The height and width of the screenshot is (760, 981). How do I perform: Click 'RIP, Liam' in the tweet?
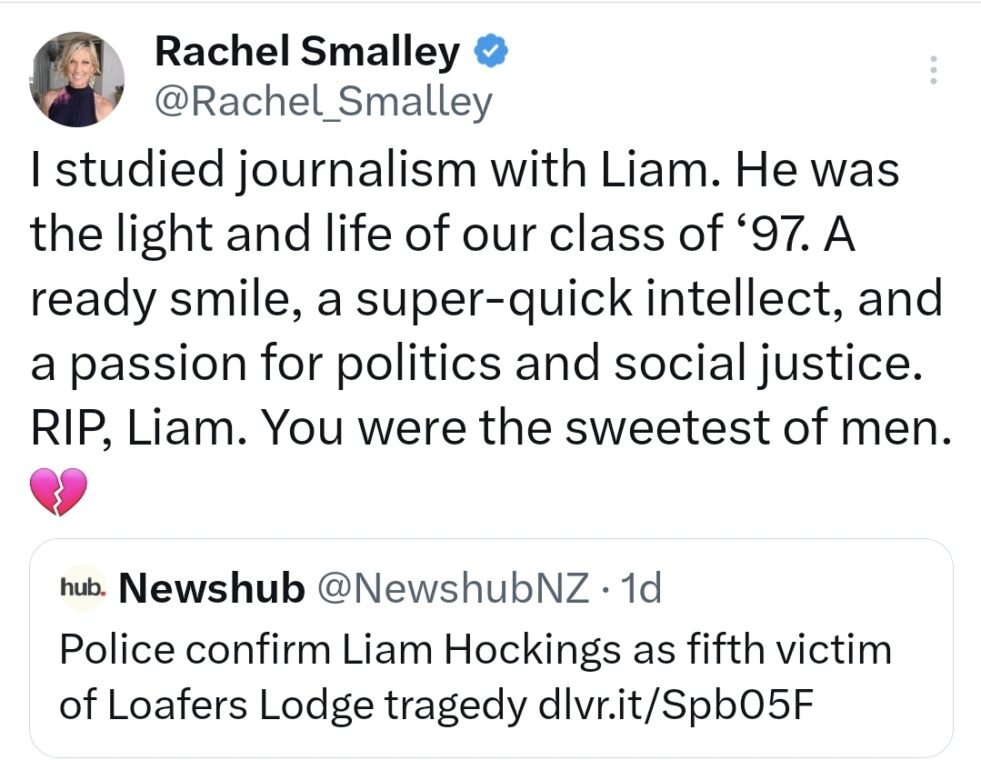tap(136, 429)
